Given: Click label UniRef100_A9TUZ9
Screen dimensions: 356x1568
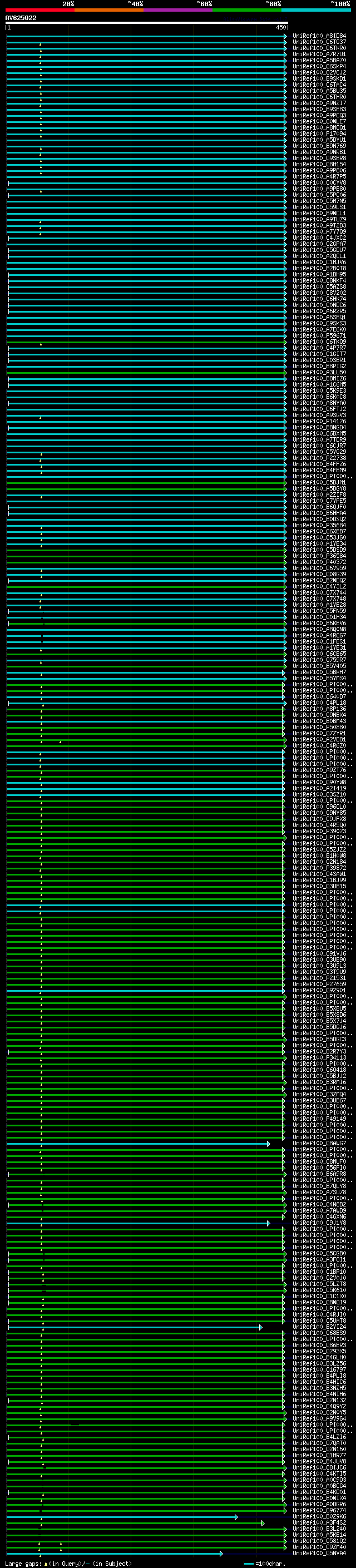Looking at the screenshot, I should tap(319, 219).
